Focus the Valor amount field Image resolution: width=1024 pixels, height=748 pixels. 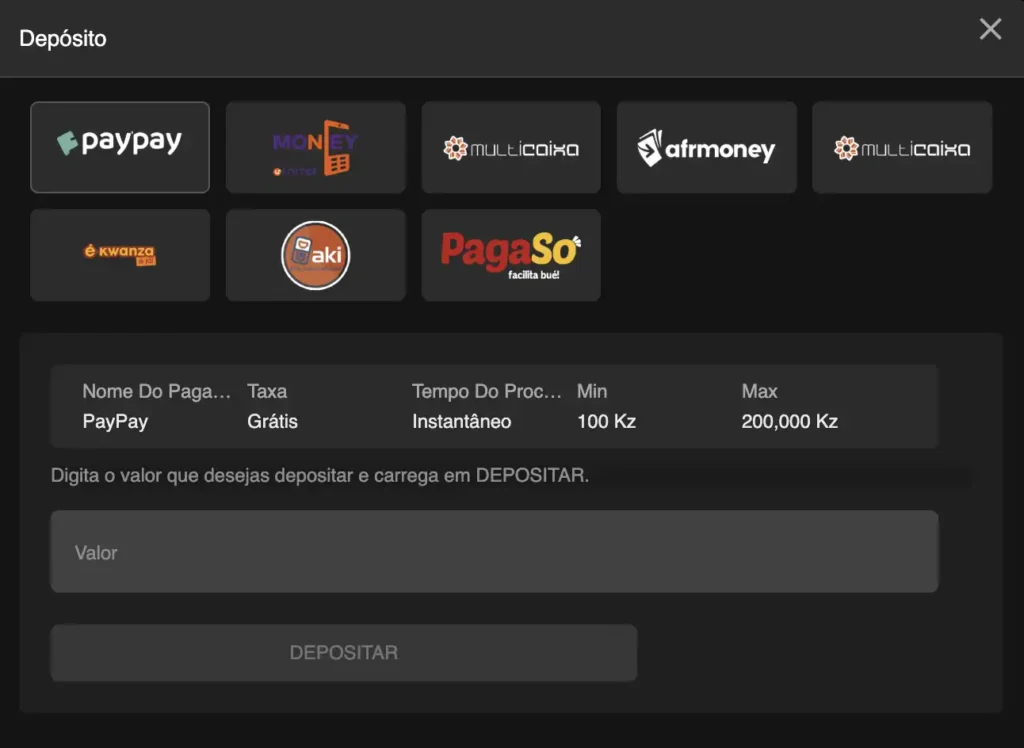pyautogui.click(x=494, y=551)
